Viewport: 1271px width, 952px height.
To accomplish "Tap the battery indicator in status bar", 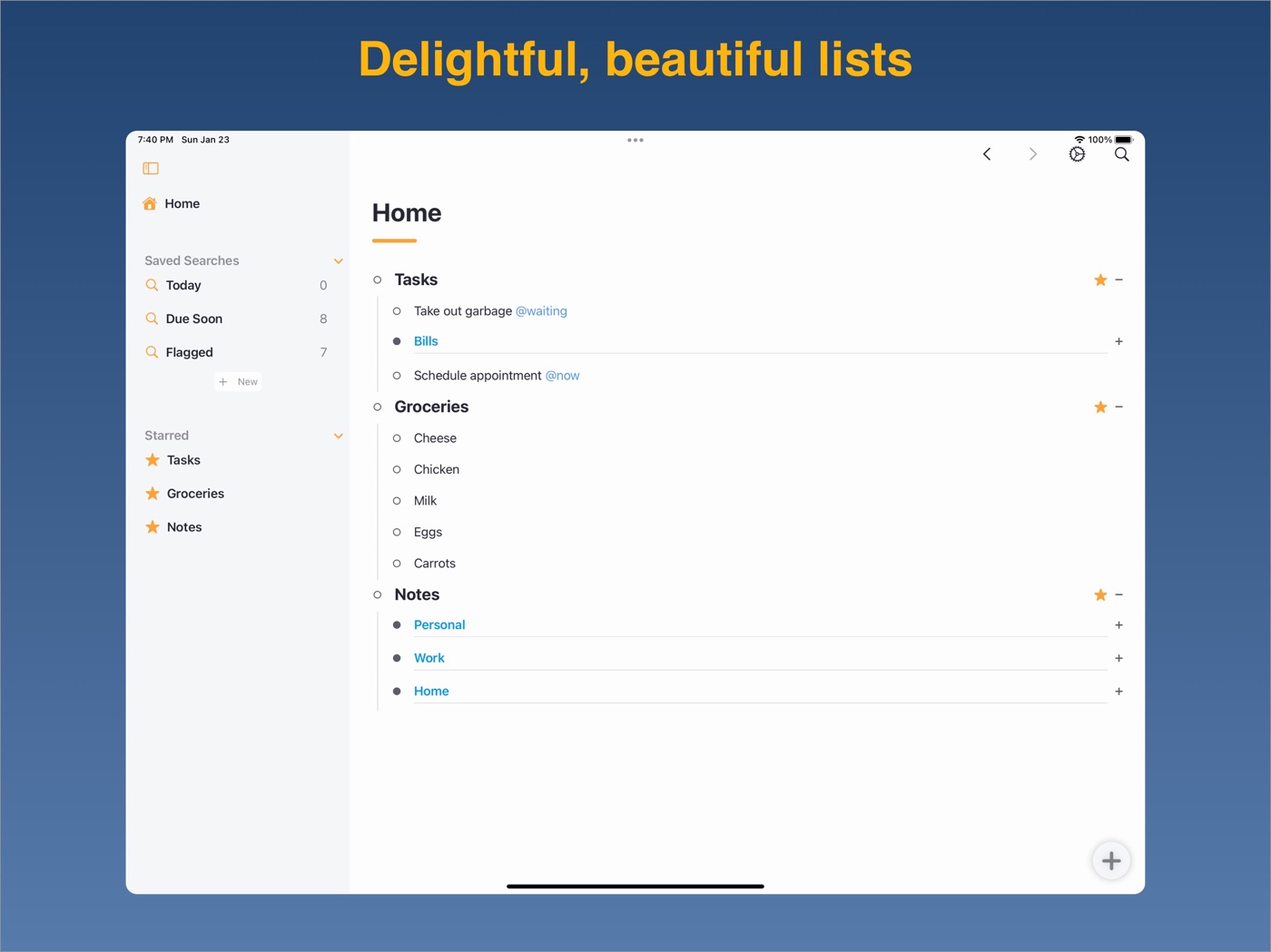I will 1124,140.
